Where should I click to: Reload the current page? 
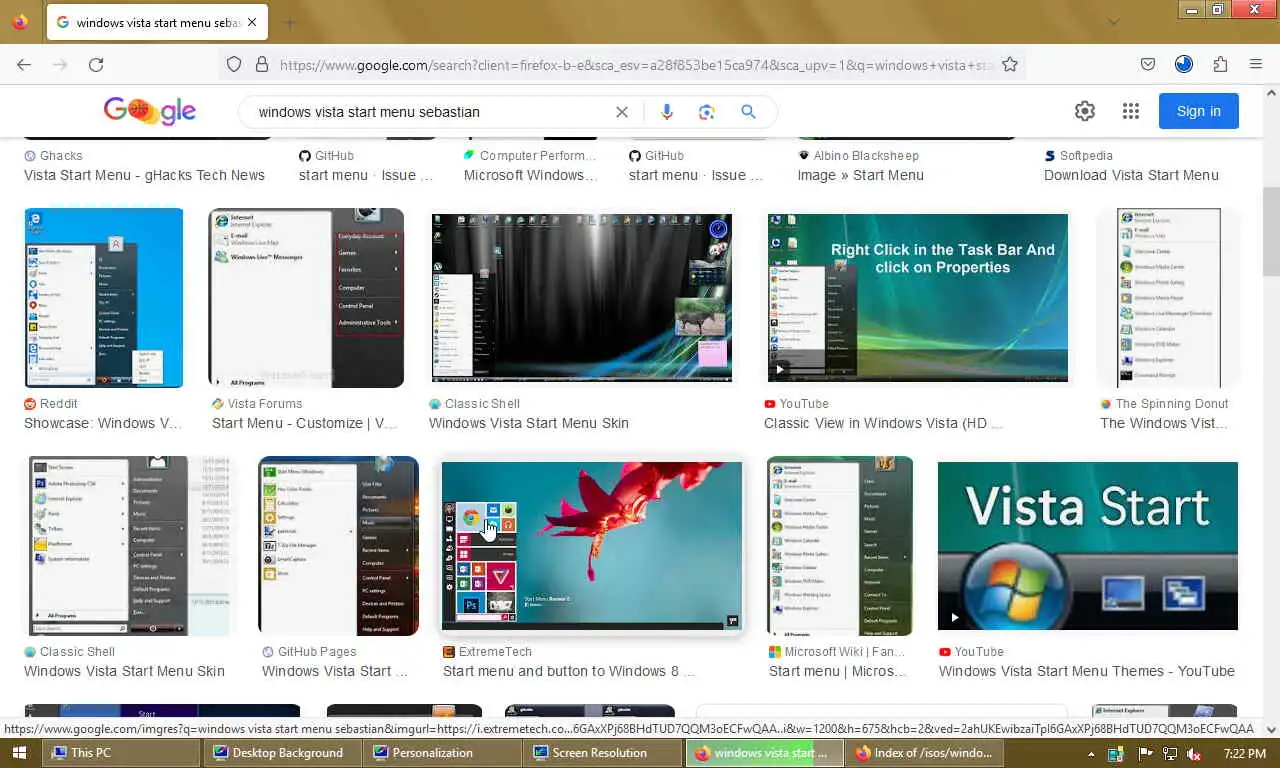96,65
